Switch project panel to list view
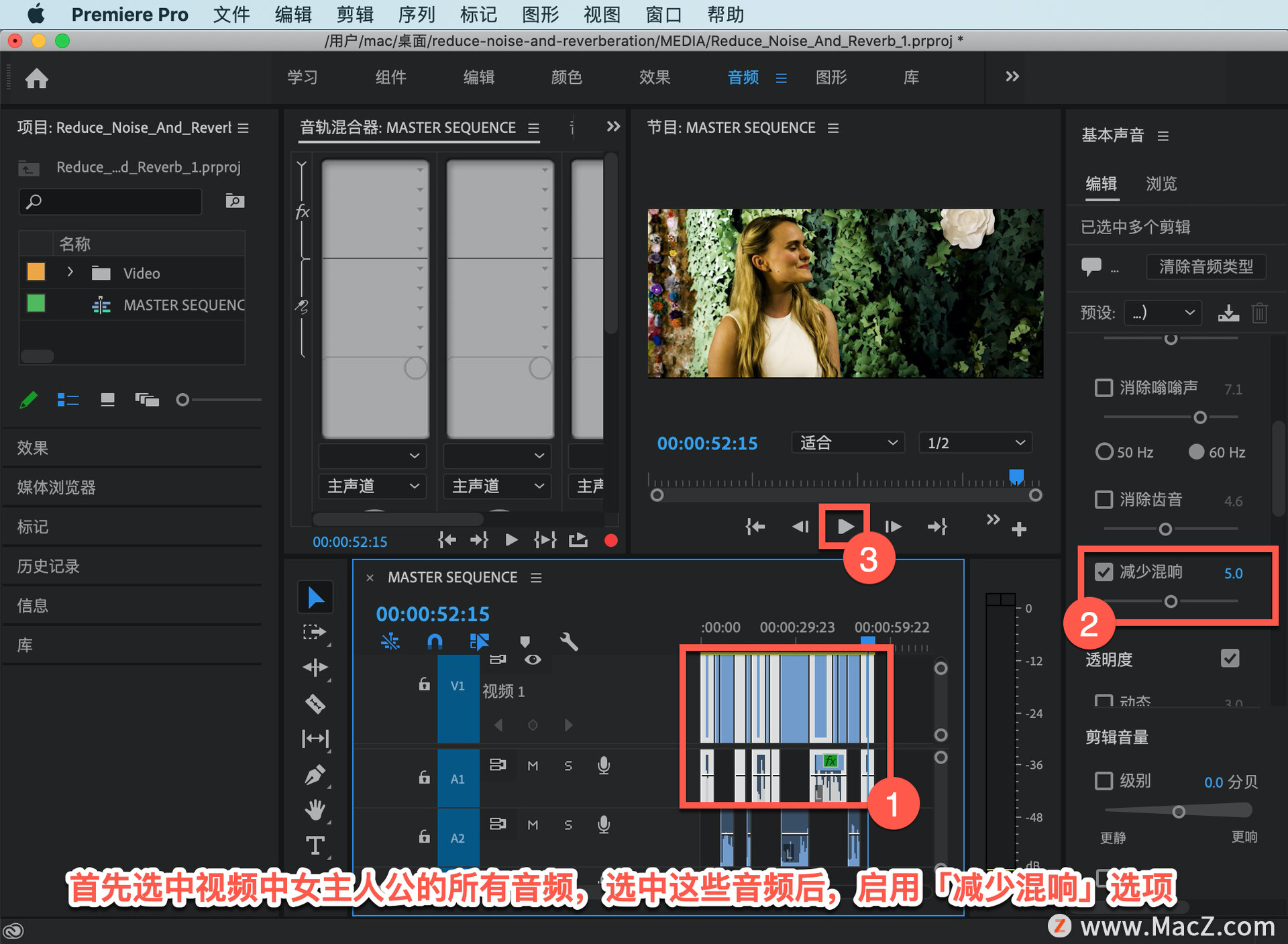Screen dimensions: 1288x944 point(68,400)
